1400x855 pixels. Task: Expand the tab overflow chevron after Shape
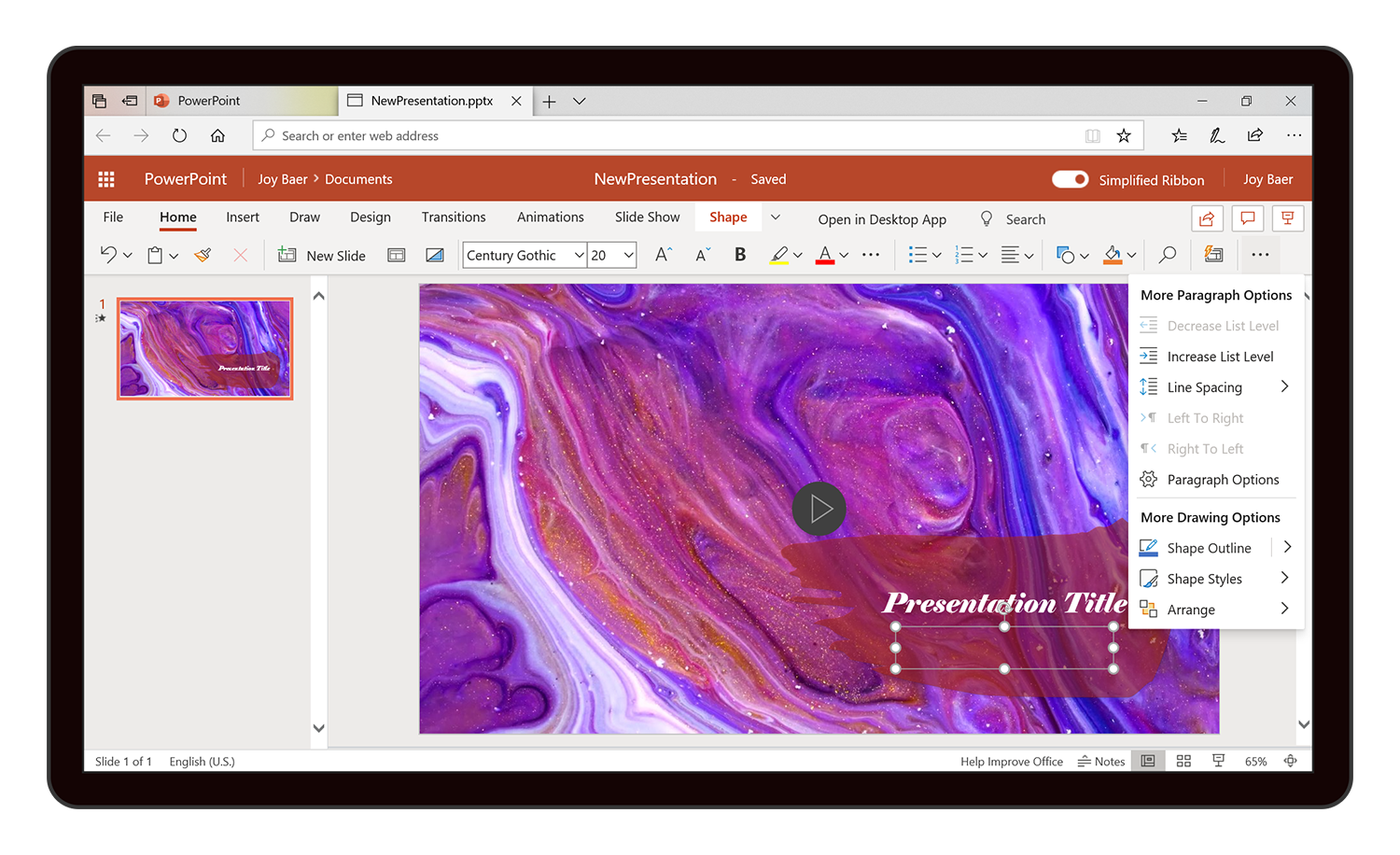775,217
